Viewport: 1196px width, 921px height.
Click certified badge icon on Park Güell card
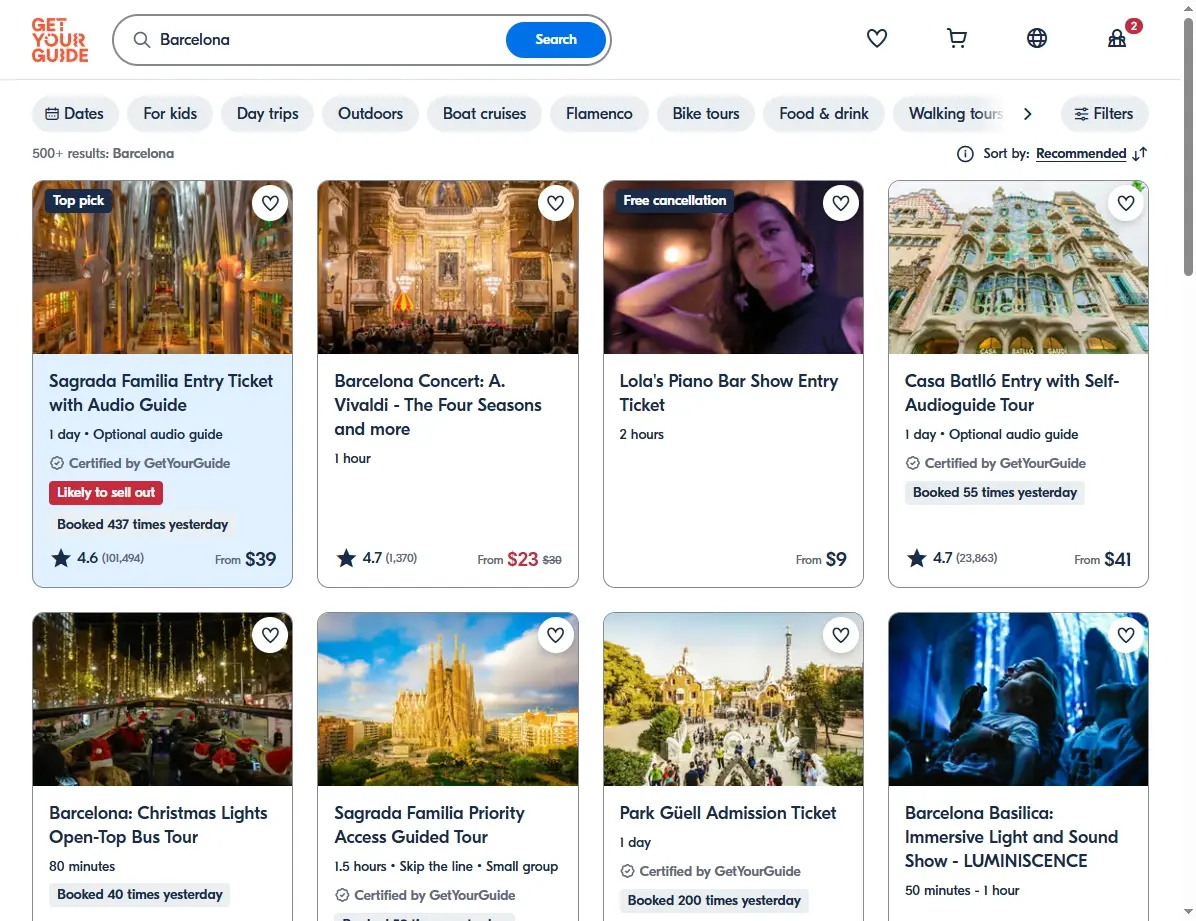pos(627,871)
